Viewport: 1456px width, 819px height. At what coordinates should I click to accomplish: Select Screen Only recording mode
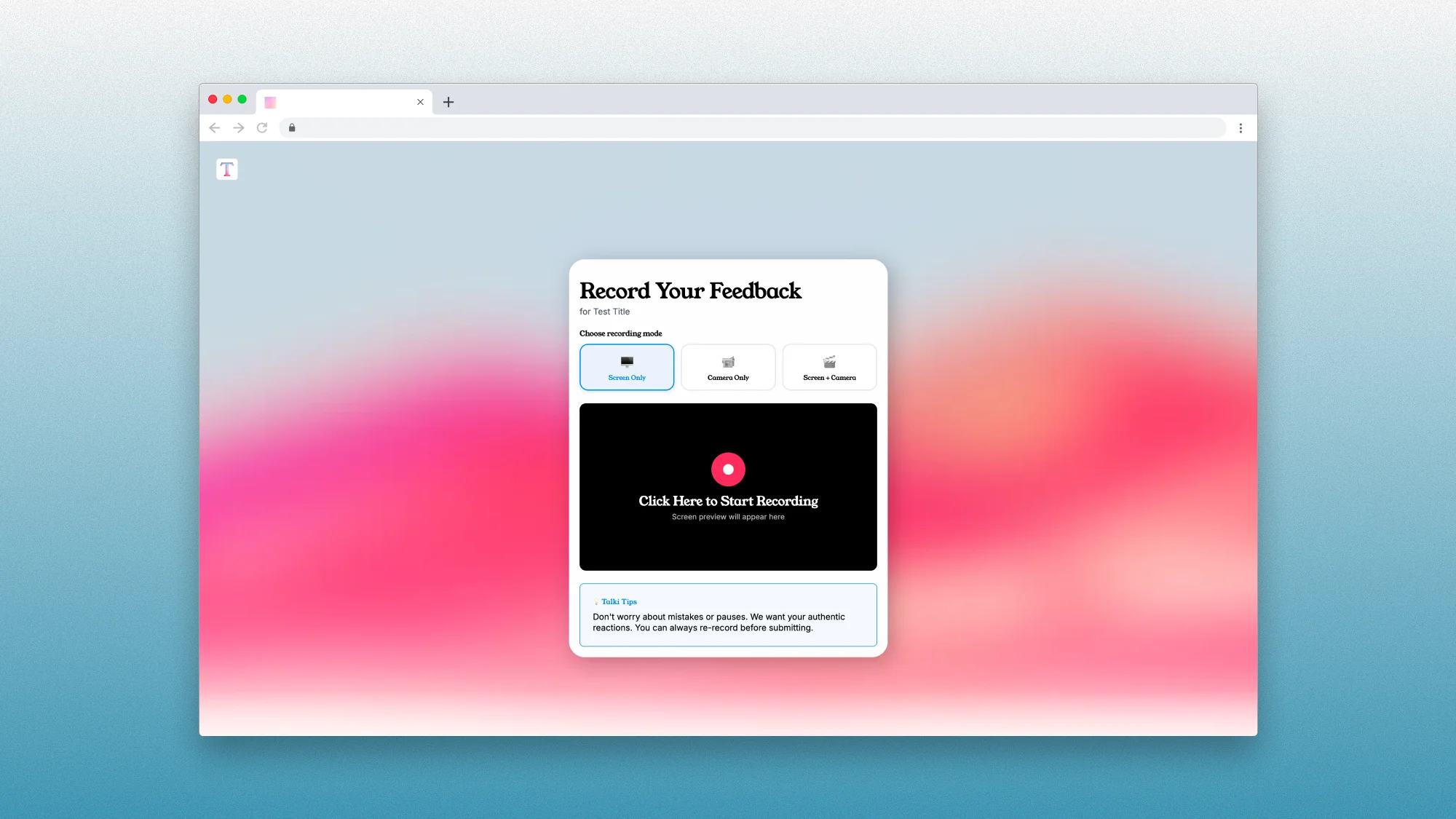pos(626,368)
